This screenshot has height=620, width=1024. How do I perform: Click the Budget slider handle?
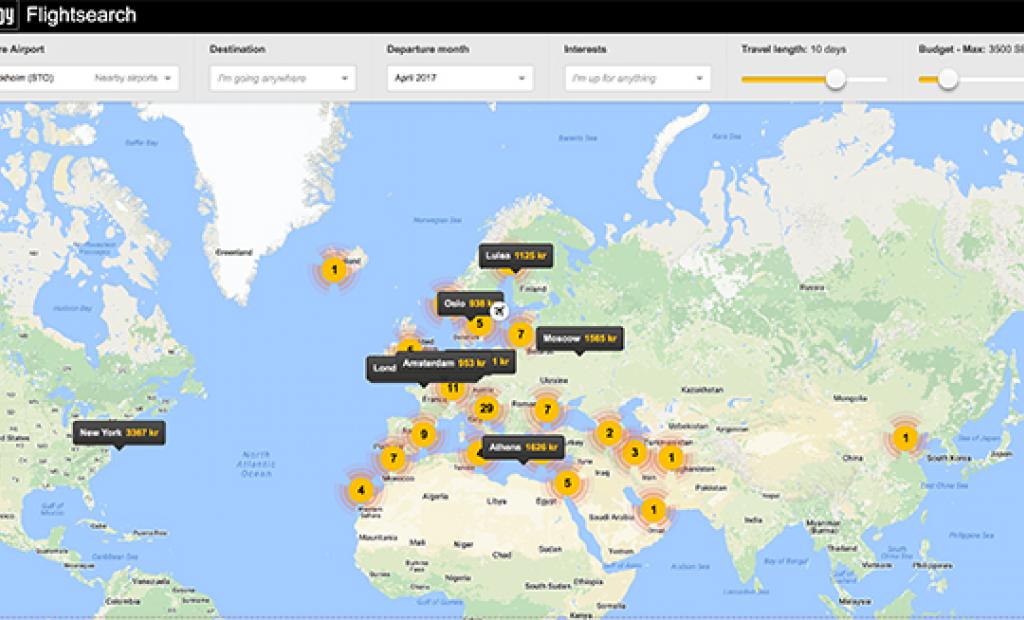(x=948, y=79)
